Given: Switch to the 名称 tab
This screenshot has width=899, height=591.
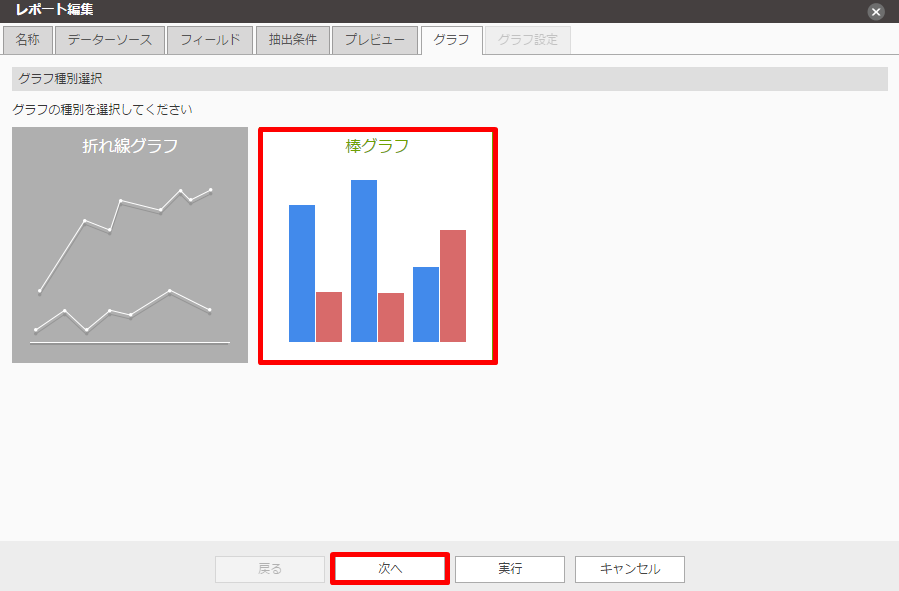Looking at the screenshot, I should [28, 40].
